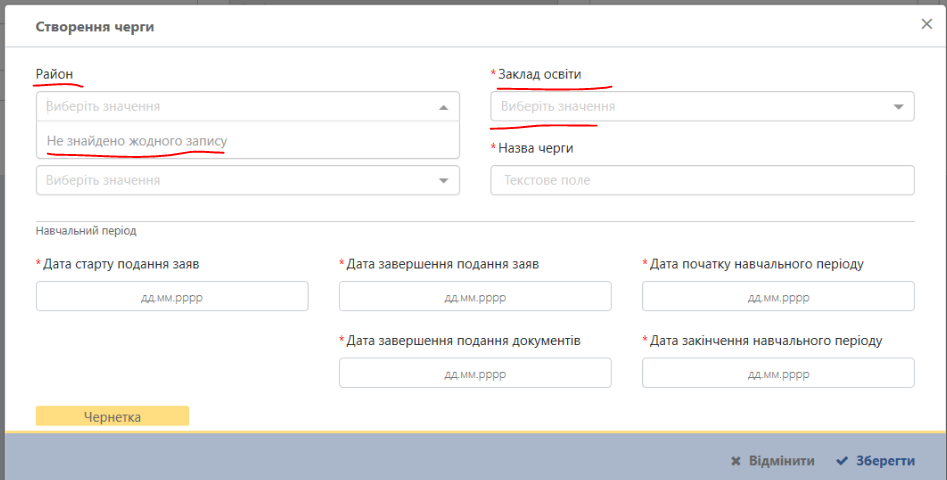
Task: Select the 'Не знайдено жодного запису' entry
Action: click(x=137, y=141)
